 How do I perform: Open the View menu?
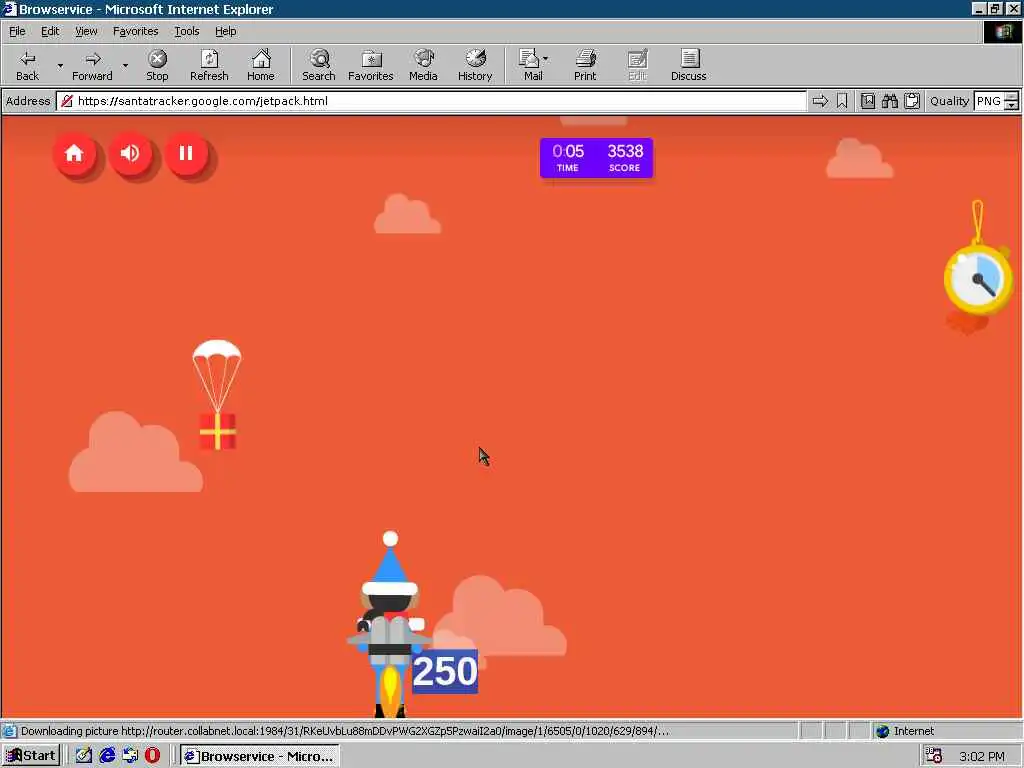86,31
